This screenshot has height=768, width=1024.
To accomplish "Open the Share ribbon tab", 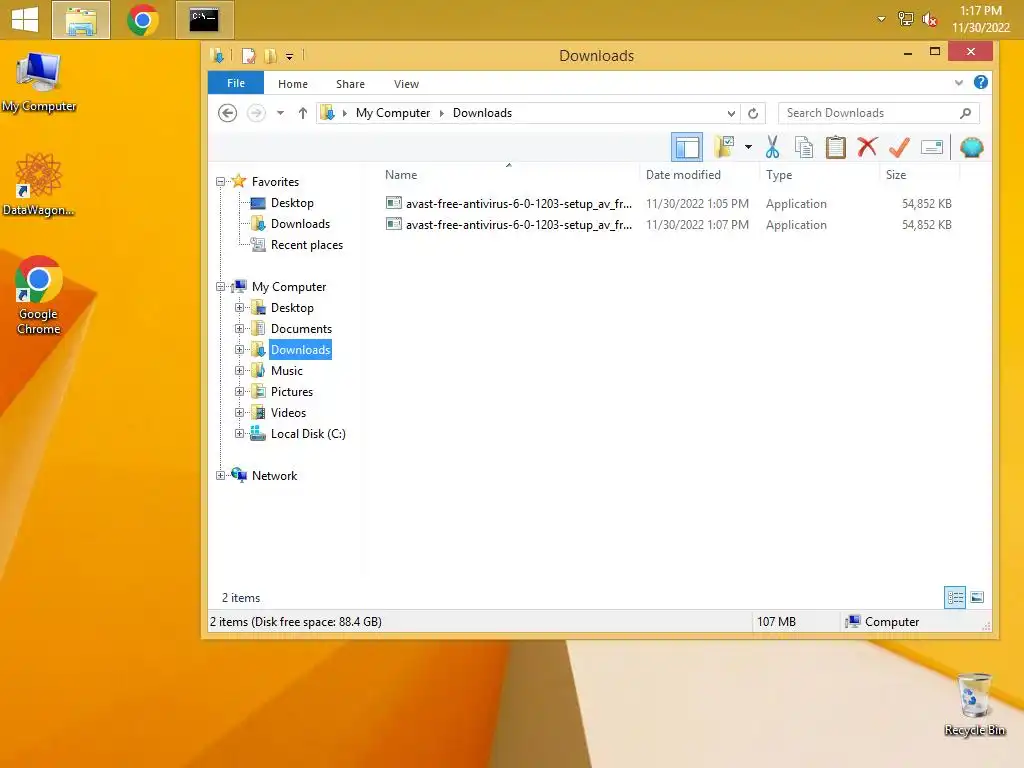I will (350, 84).
